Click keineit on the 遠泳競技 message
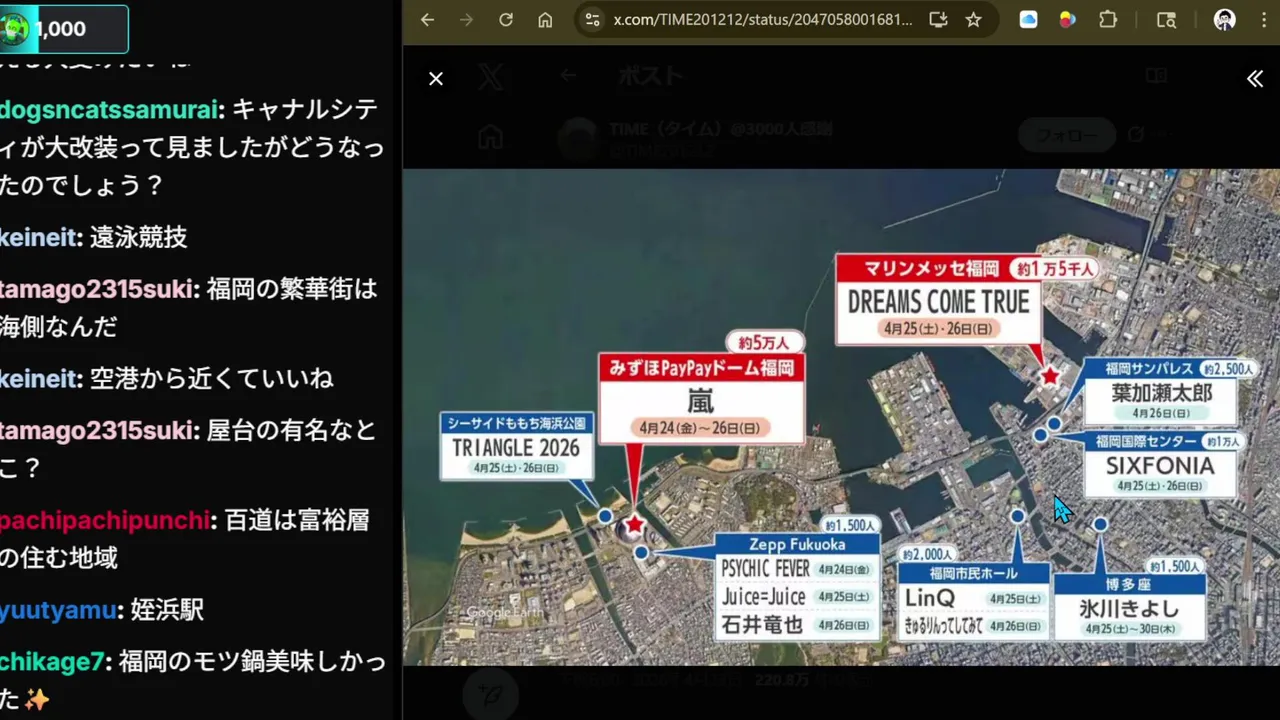Screen dimensions: 1280x720 [39, 237]
